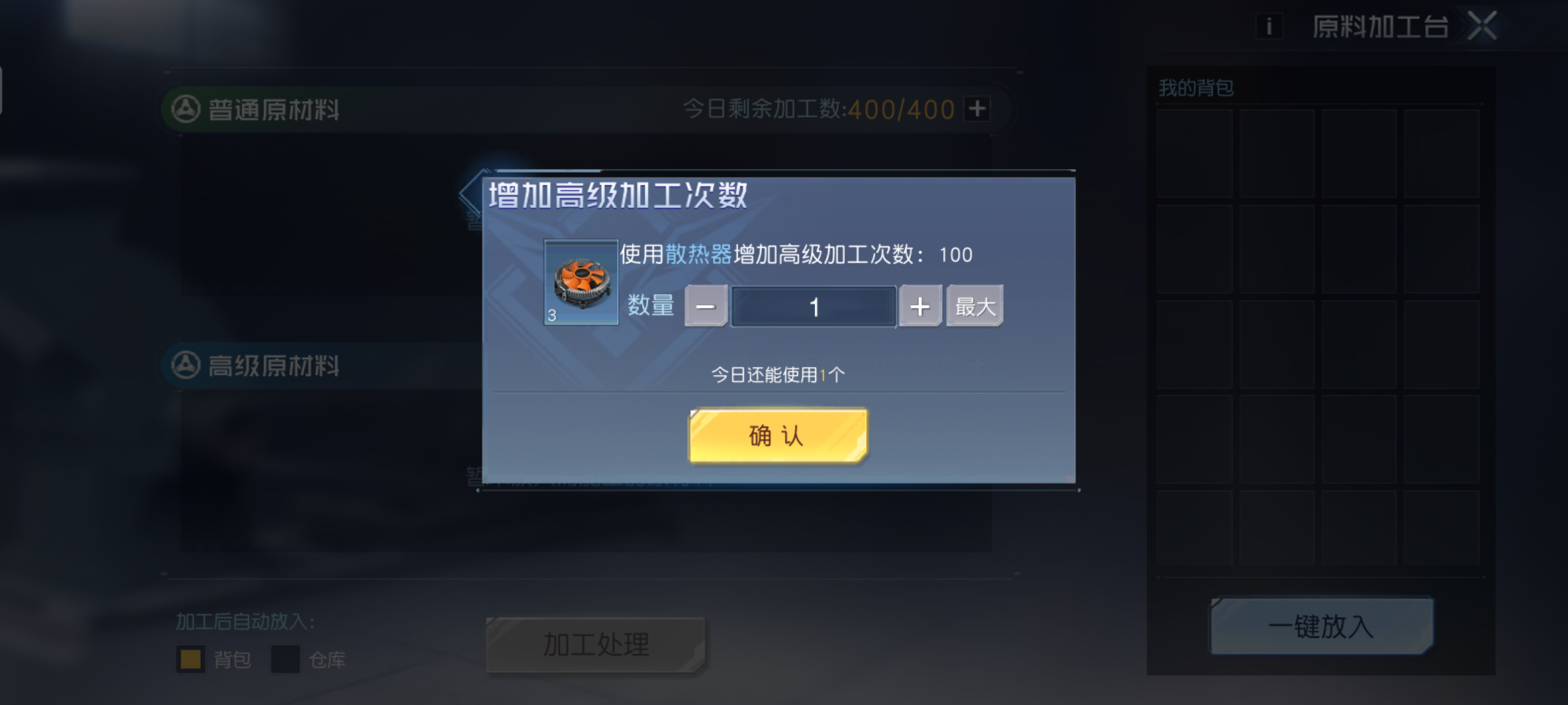Click the 散热器 blue item link

(698, 254)
